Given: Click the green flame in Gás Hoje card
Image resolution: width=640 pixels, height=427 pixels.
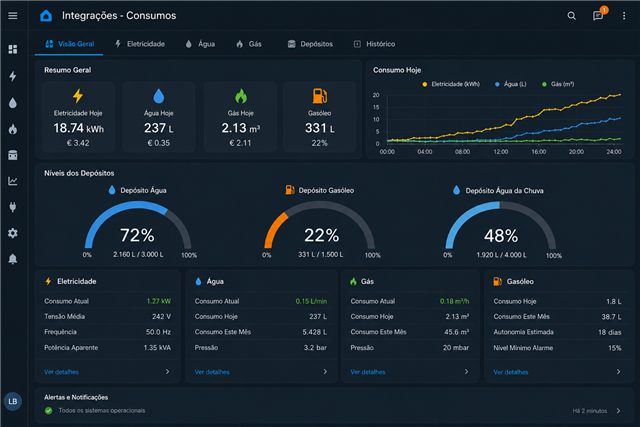Looking at the screenshot, I should click(241, 96).
